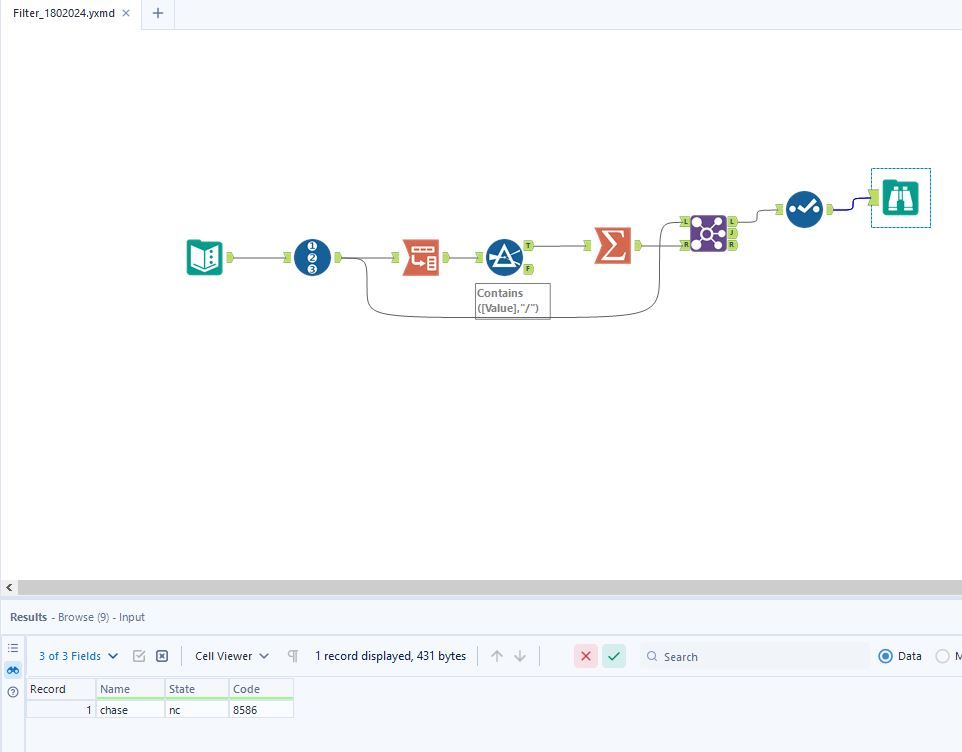Click the Filter tool's T output anchor
Image resolution: width=962 pixels, height=752 pixels.
click(x=528, y=245)
